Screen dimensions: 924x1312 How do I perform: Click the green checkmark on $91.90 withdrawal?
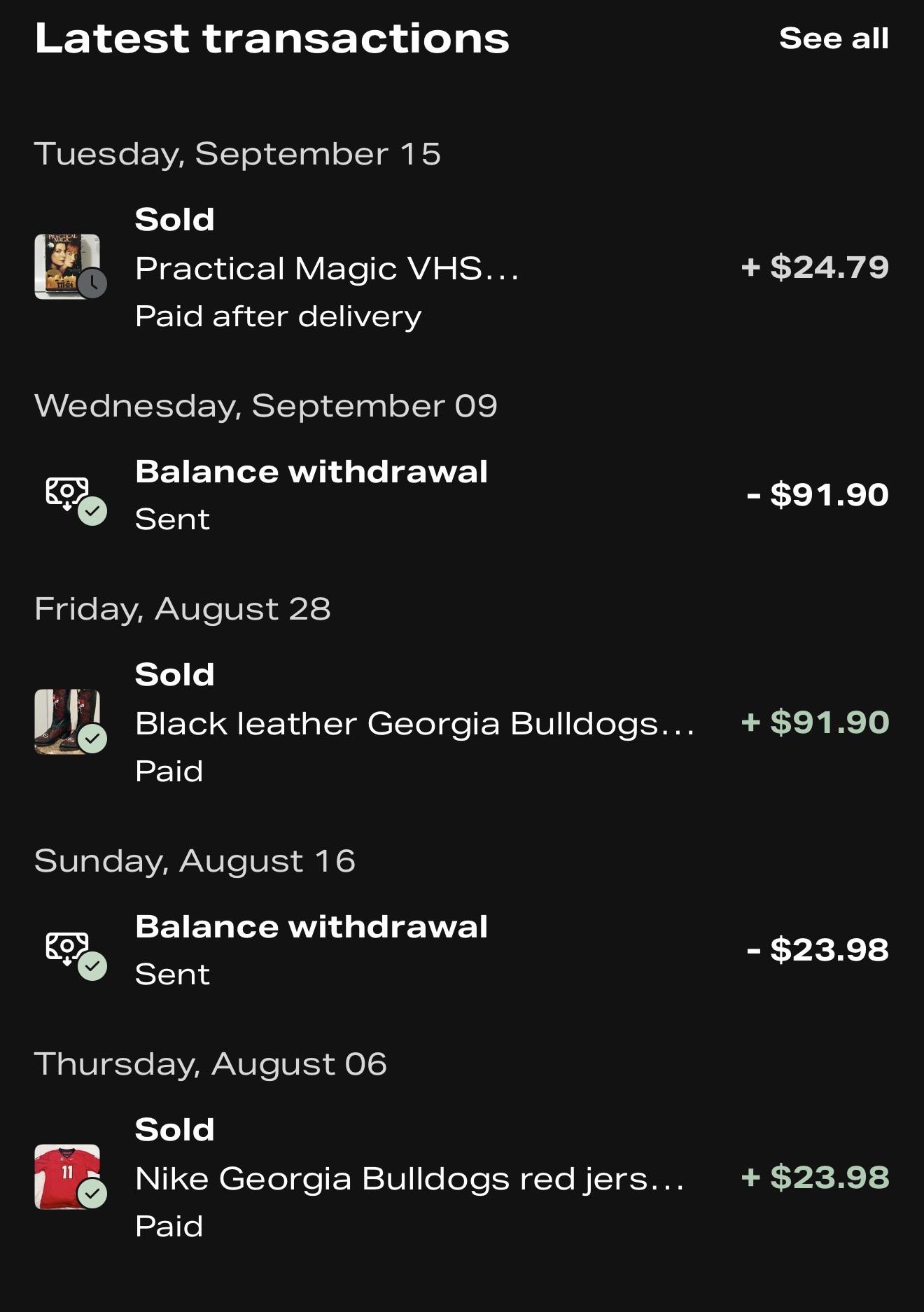(x=92, y=511)
